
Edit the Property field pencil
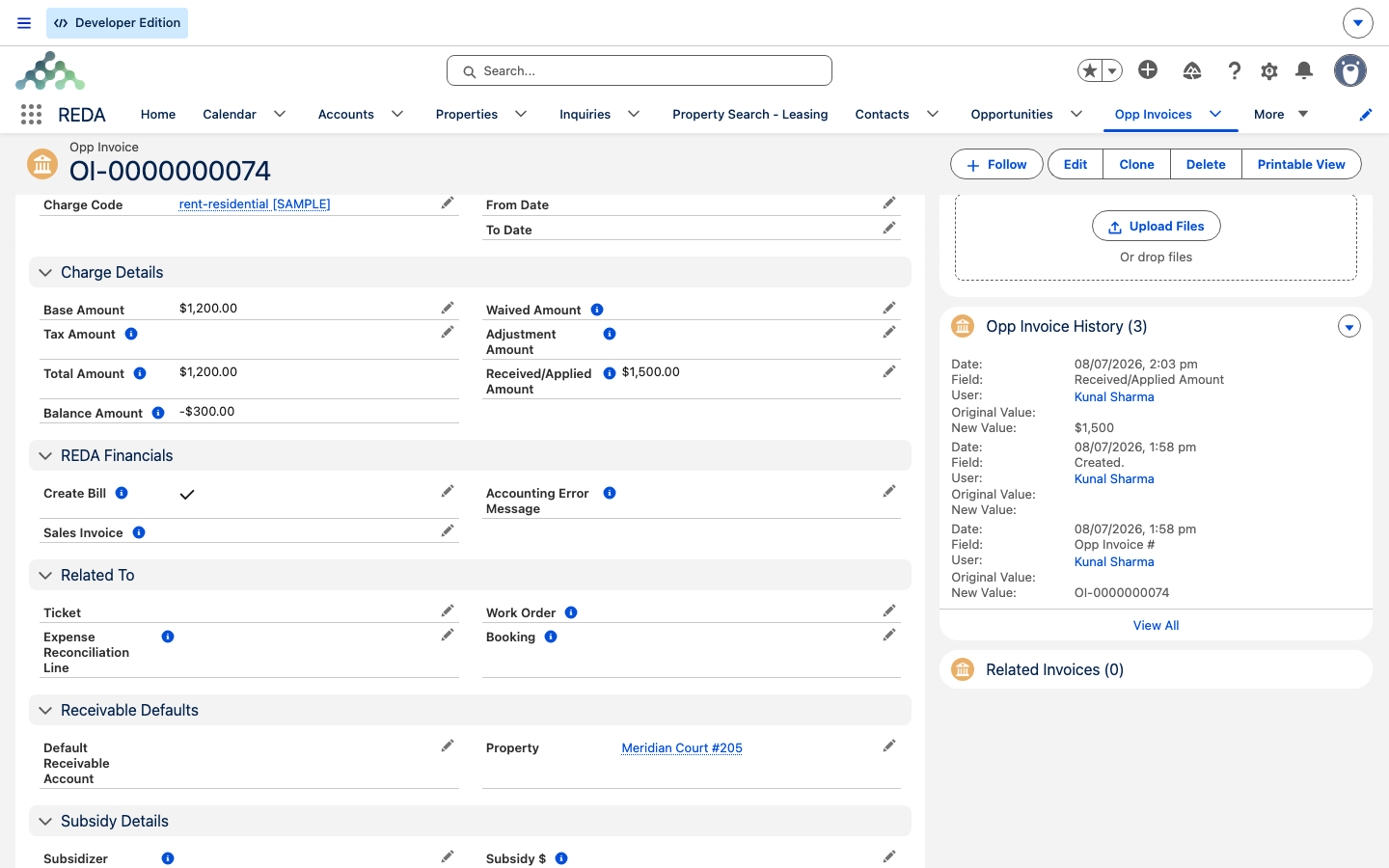click(x=889, y=746)
